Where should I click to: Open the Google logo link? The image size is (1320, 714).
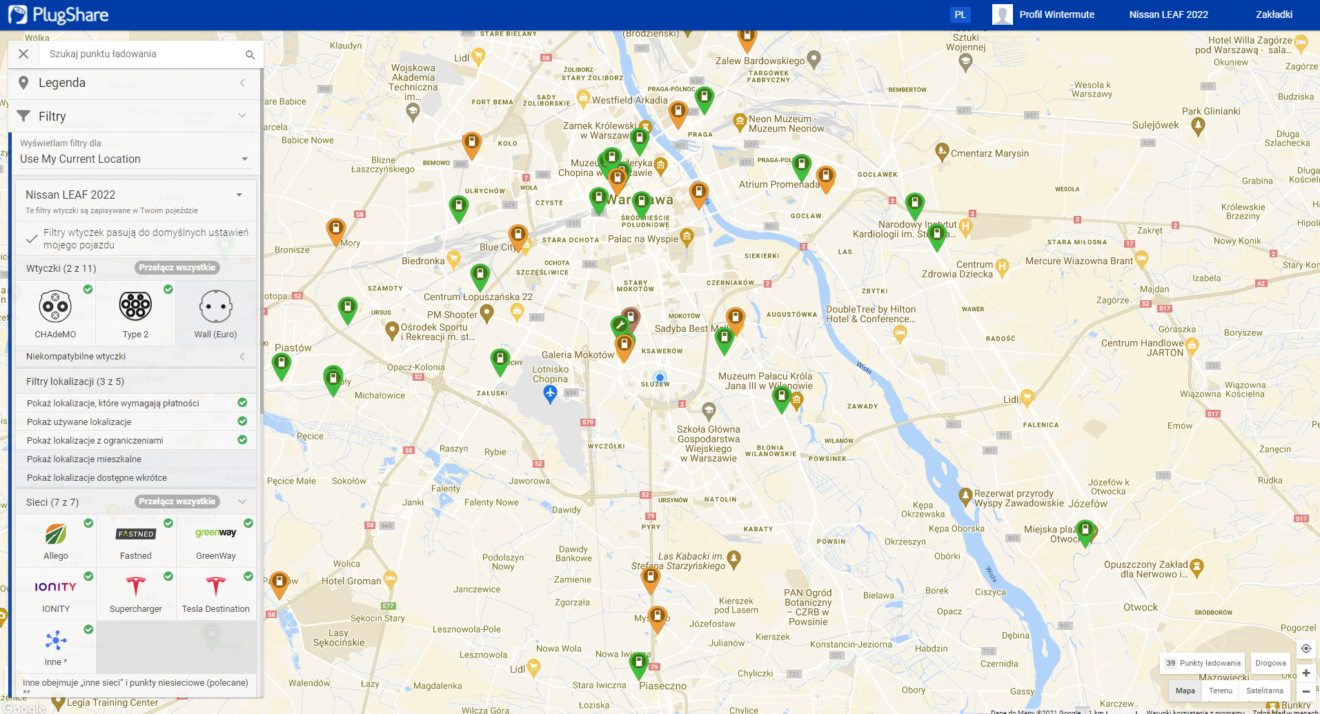click(x=23, y=707)
